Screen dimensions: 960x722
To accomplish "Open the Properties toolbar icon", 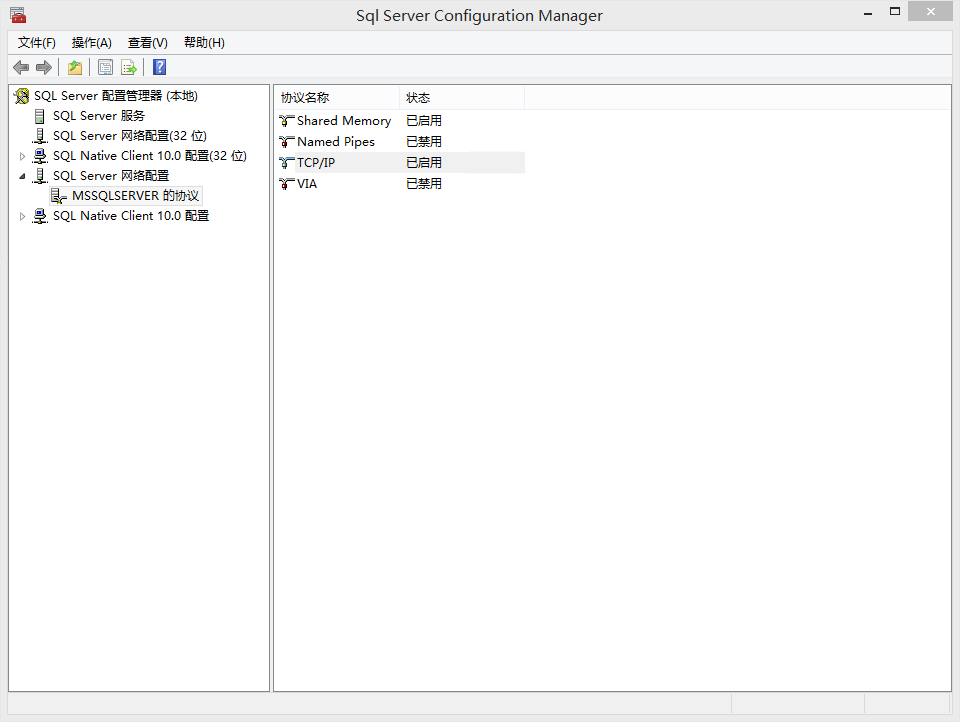I will click(x=105, y=67).
